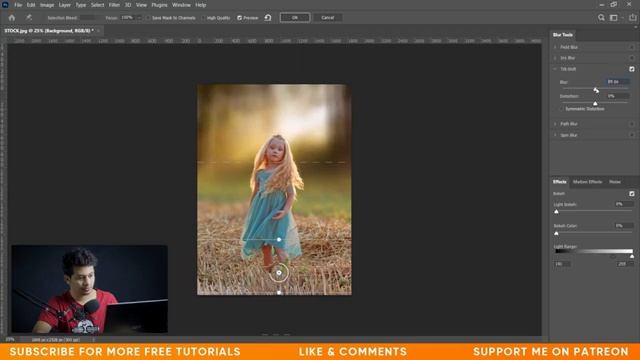Select the Blur Tools panel tab

(562, 35)
